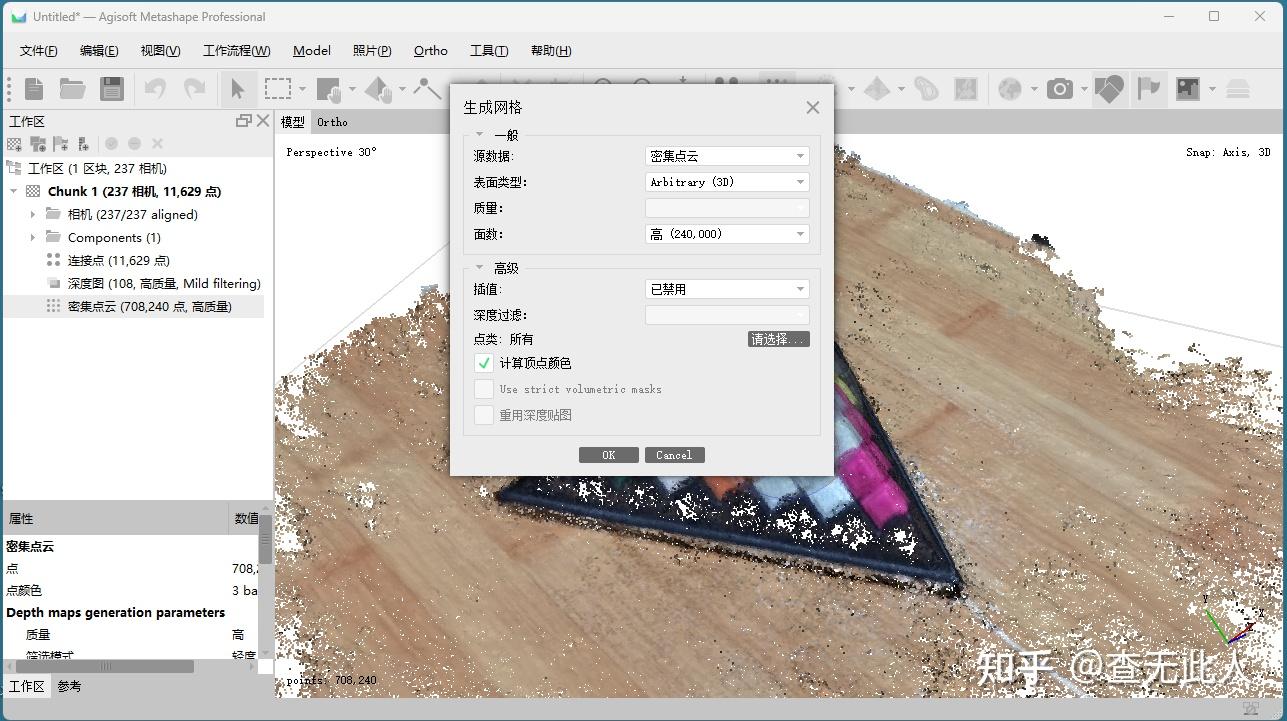The image size is (1287, 721).
Task: Check Use strict volumetric masks
Action: (x=483, y=389)
